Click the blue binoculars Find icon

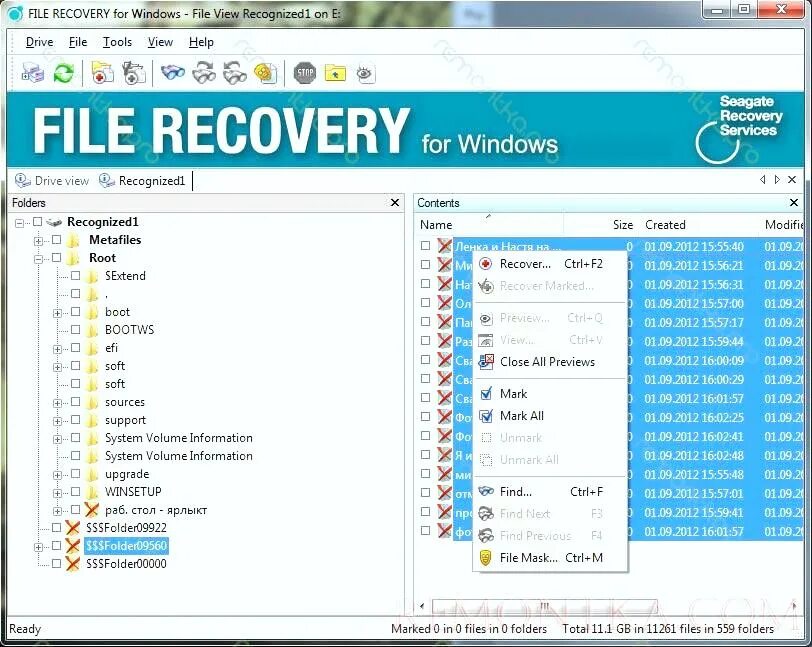pos(172,73)
